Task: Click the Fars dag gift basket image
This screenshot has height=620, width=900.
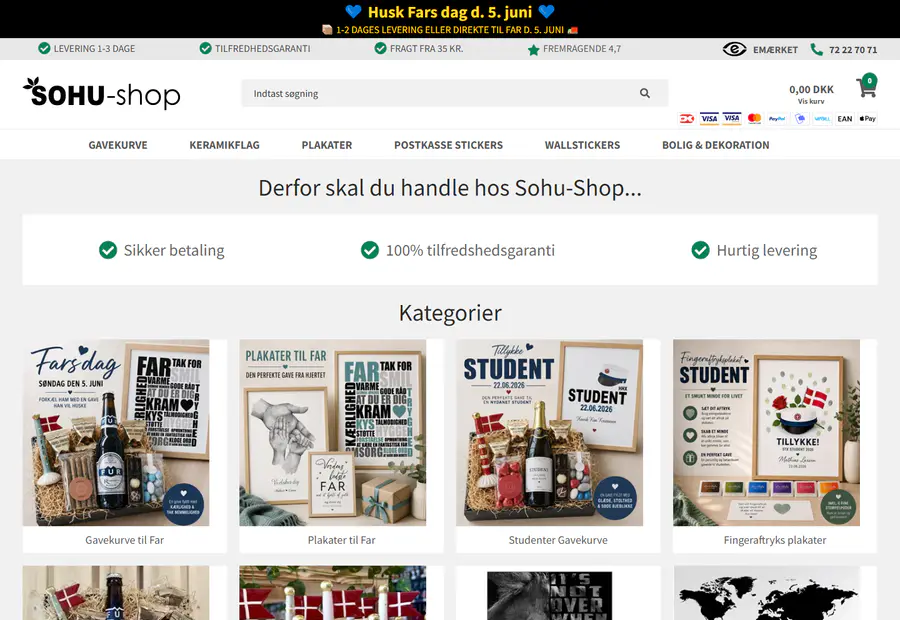Action: (116, 433)
